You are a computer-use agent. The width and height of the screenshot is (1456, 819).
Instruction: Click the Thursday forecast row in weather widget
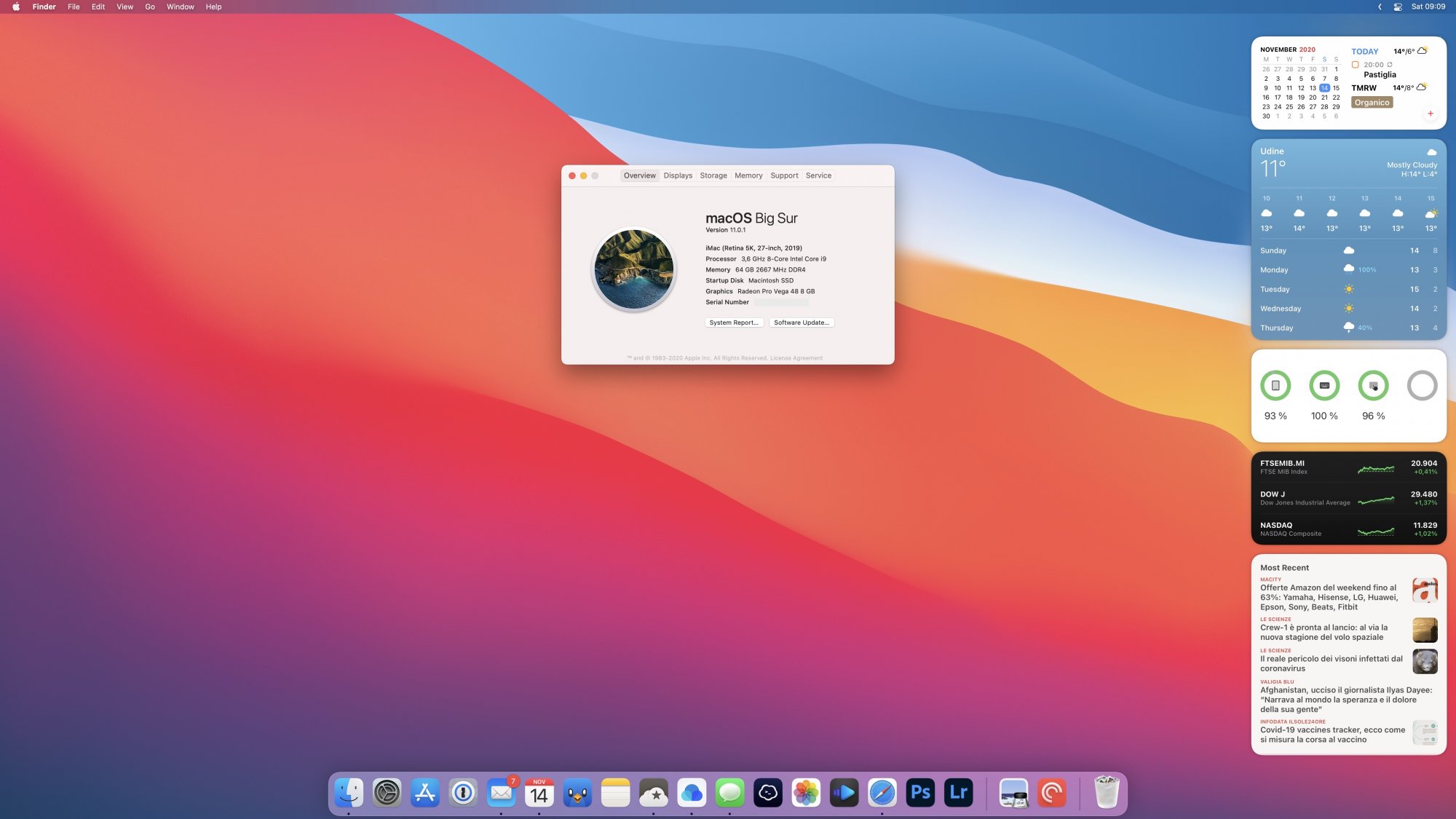[1348, 328]
